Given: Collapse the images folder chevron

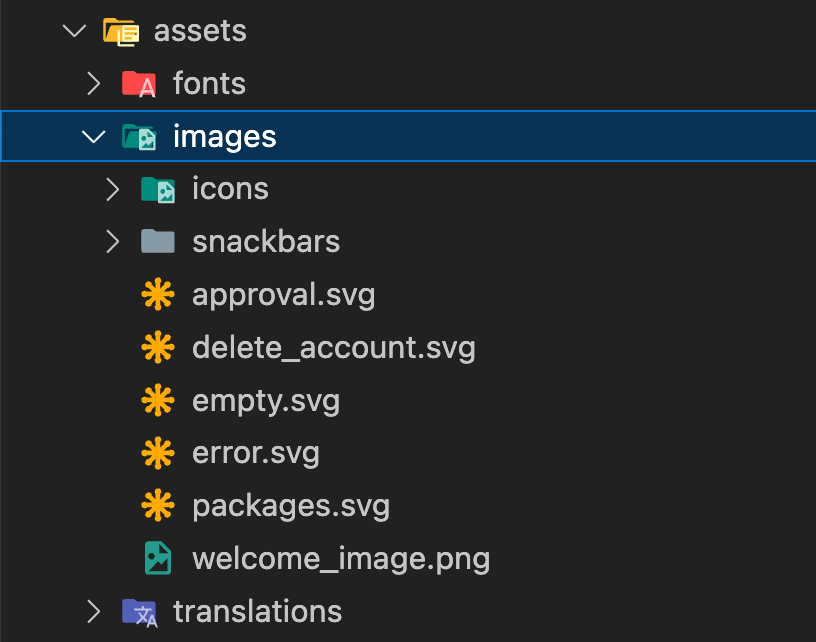Looking at the screenshot, I should point(94,137).
